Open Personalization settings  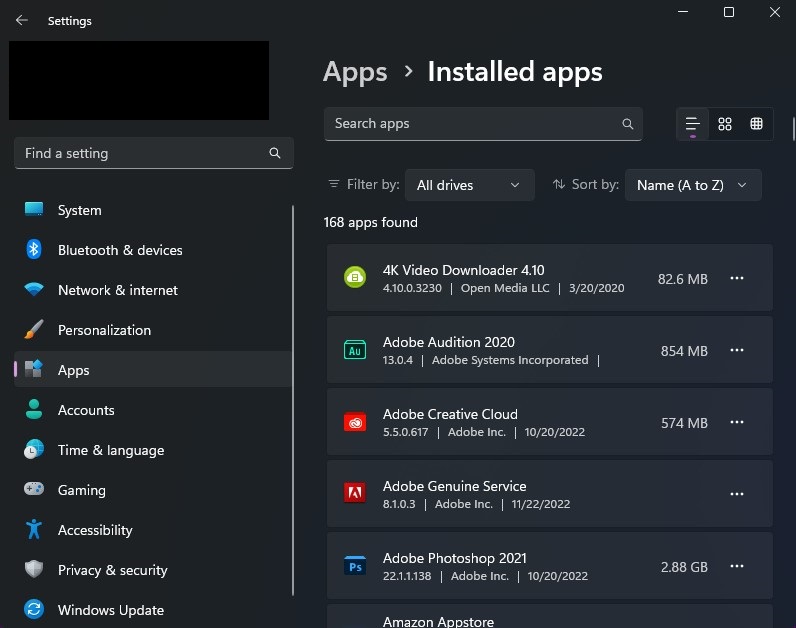[x=152, y=330]
